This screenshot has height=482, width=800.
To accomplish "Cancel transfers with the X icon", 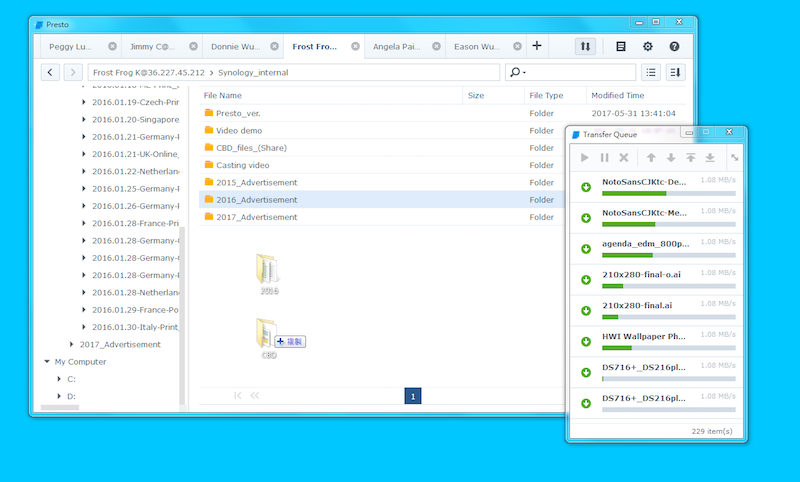I will pyautogui.click(x=624, y=158).
